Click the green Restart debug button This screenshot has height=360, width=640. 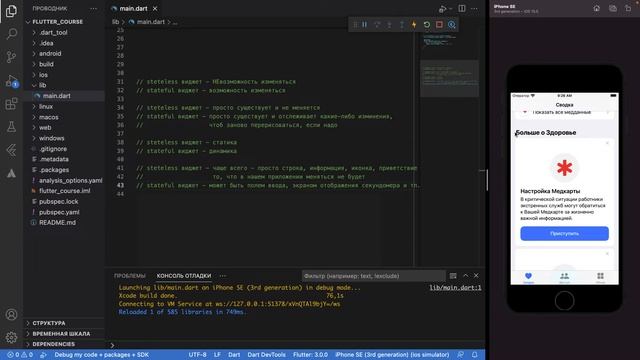coord(427,24)
